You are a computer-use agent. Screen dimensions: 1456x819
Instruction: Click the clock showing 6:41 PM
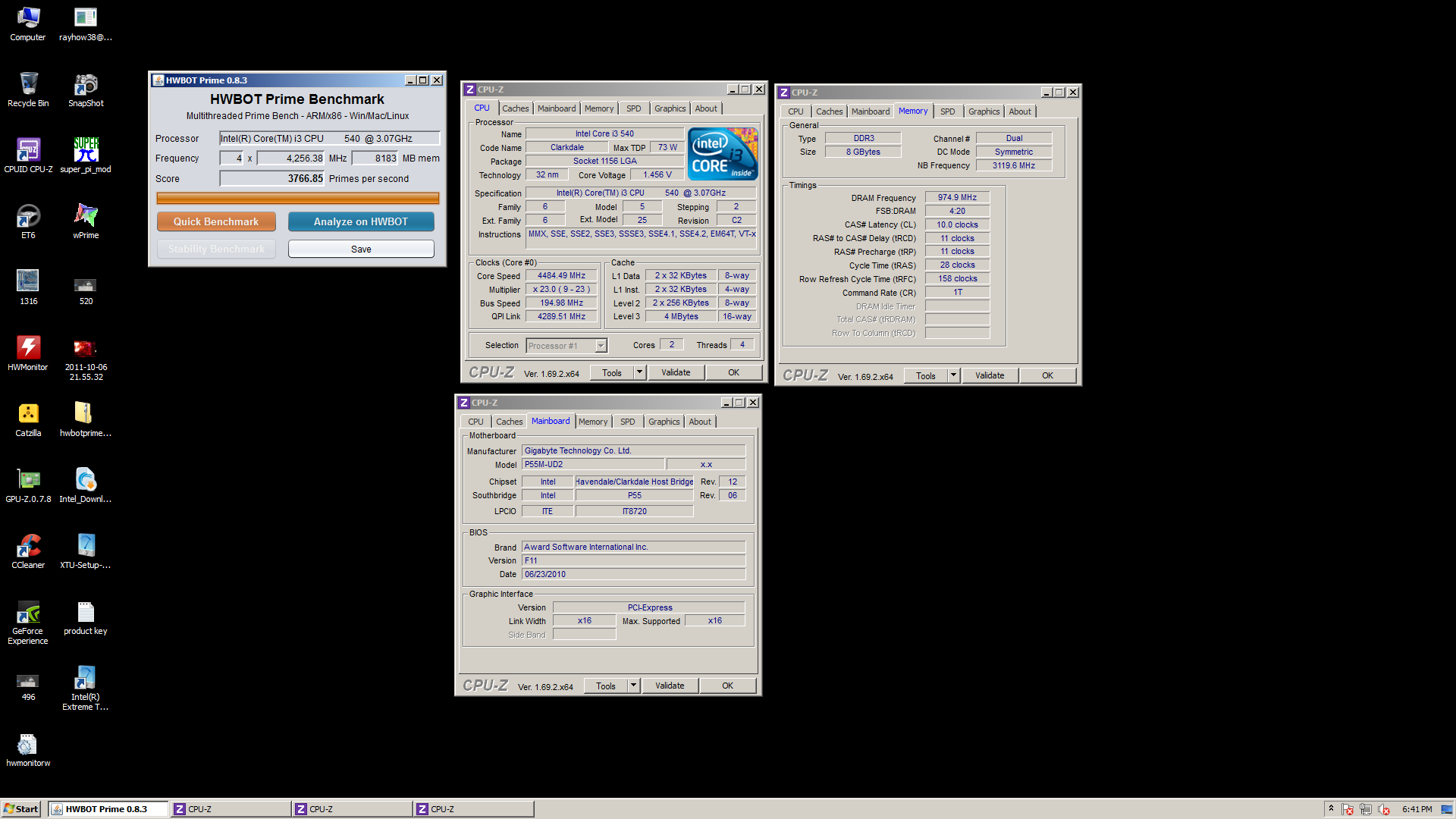pyautogui.click(x=1417, y=809)
